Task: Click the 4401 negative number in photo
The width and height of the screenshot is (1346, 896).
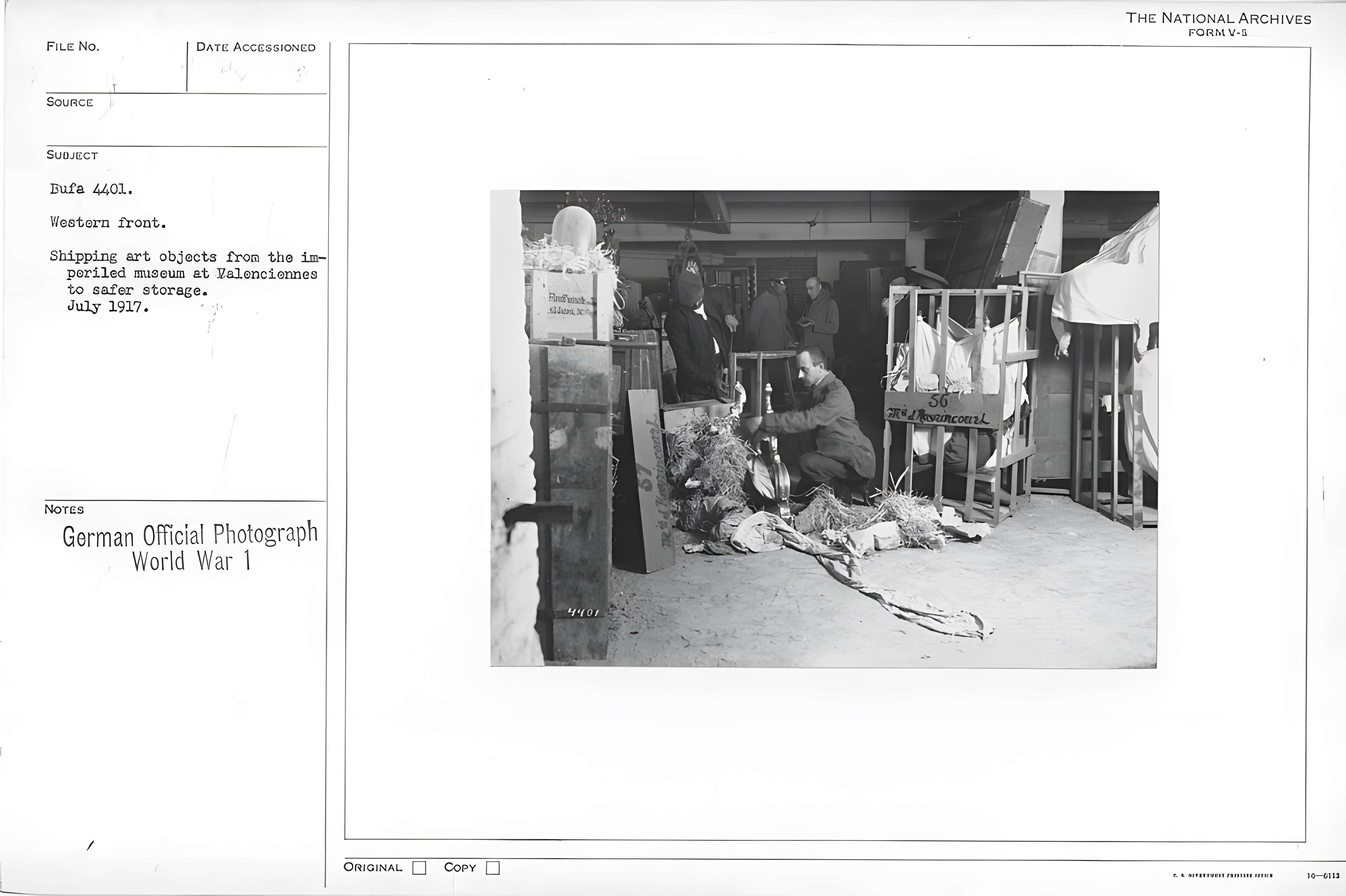Action: pyautogui.click(x=583, y=612)
